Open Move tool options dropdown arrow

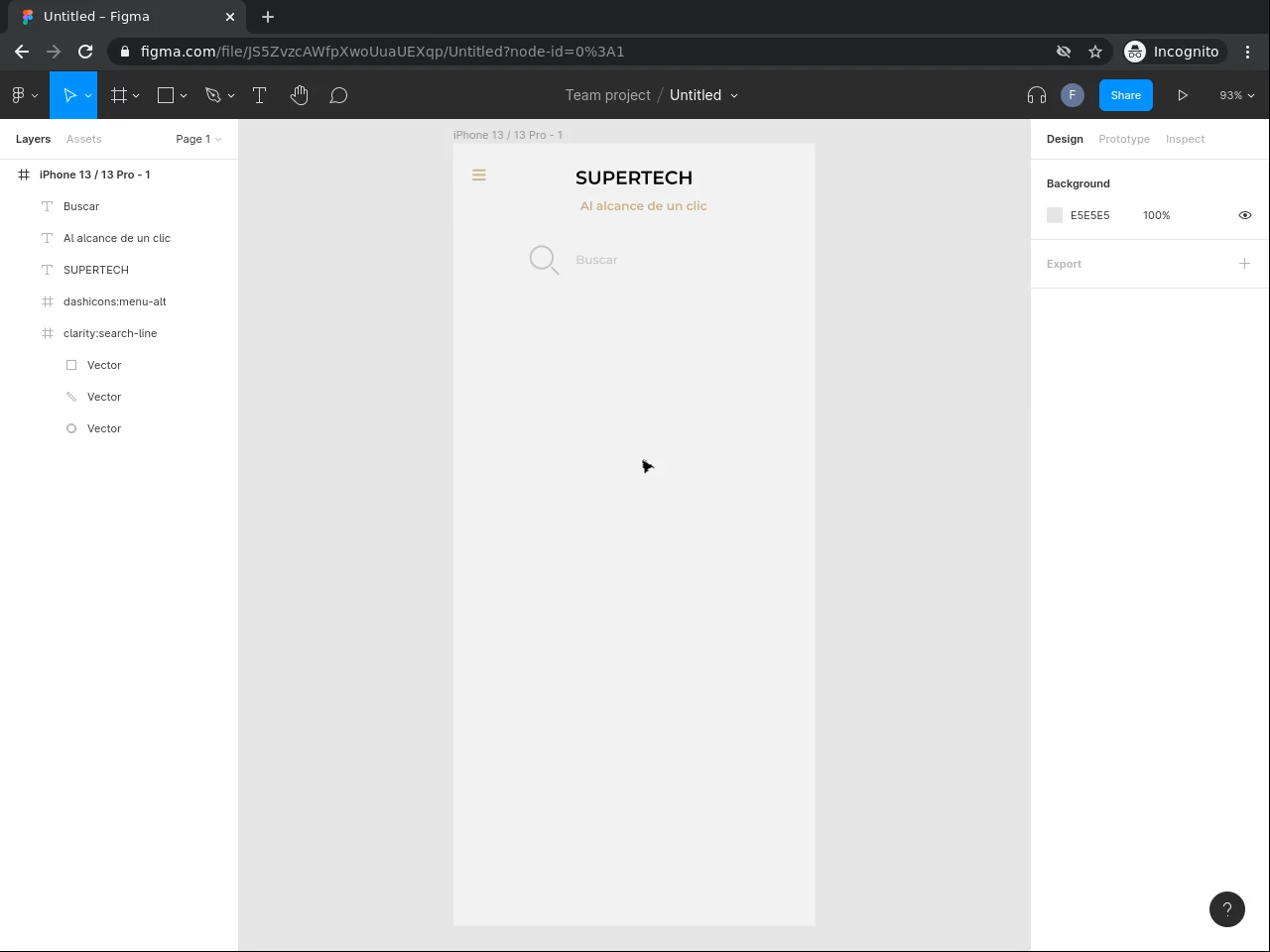coord(88,95)
